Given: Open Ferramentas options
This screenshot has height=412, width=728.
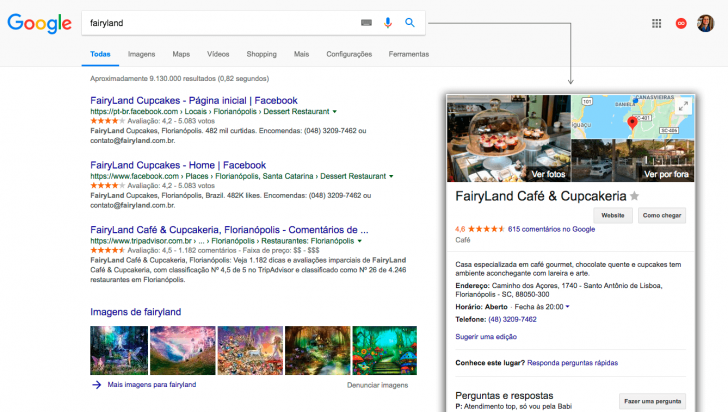Looking at the screenshot, I should tap(409, 54).
